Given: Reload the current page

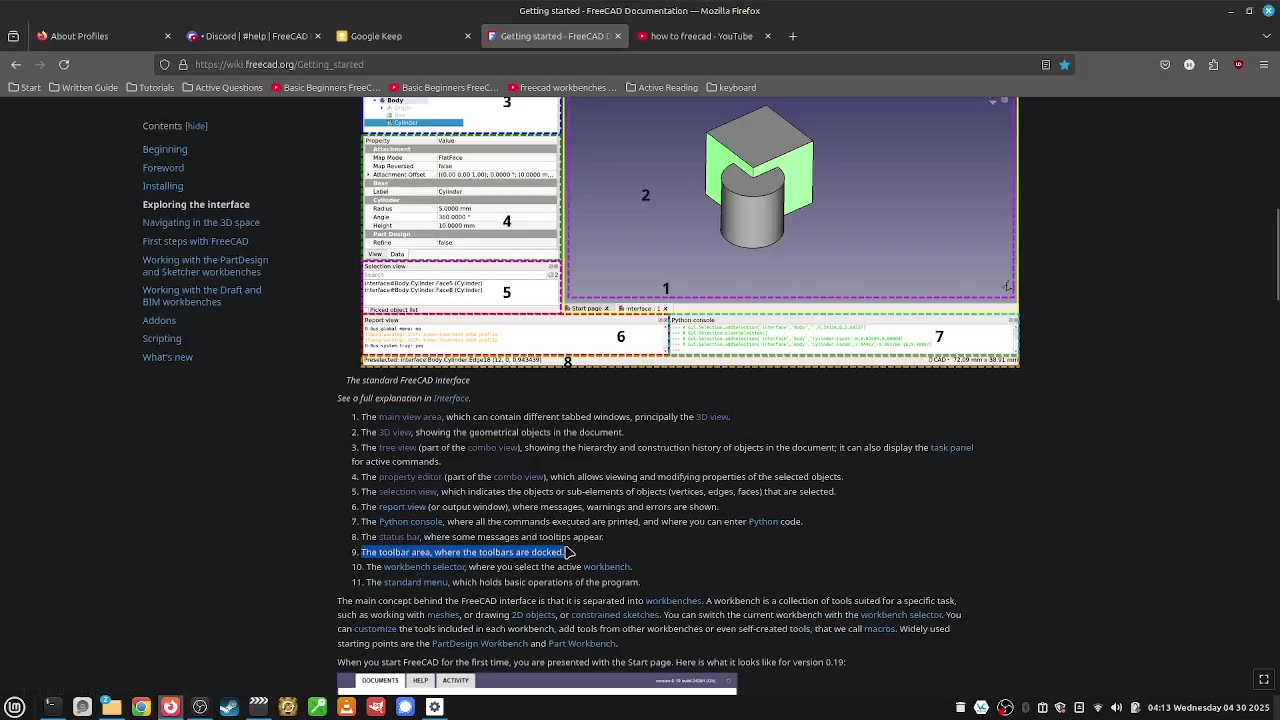Looking at the screenshot, I should pos(64,64).
